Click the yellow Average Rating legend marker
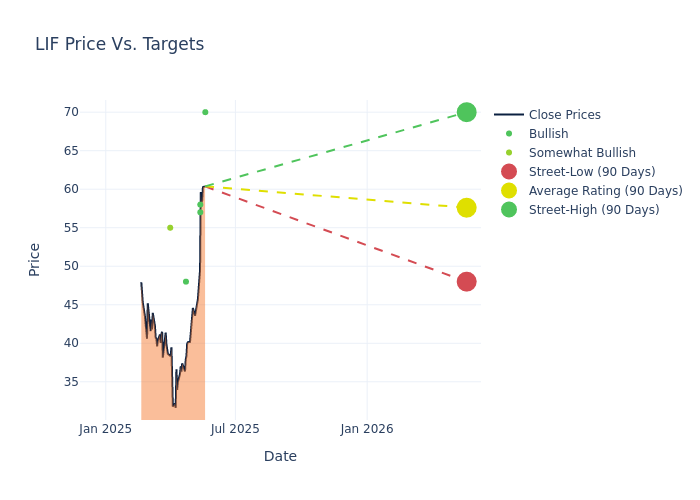This screenshot has height=500, width=700. tap(509, 191)
